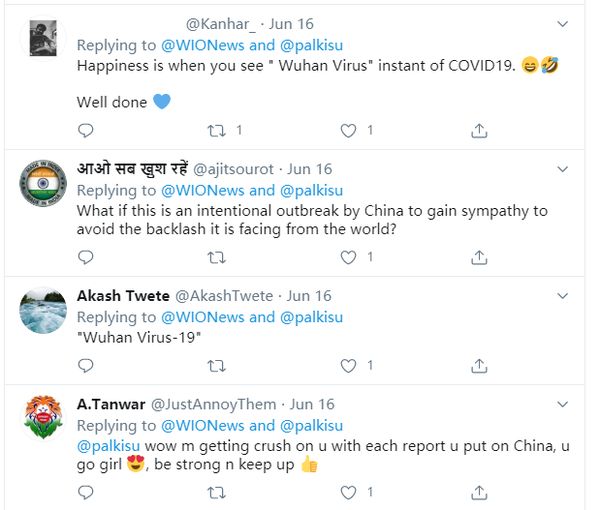
Task: Reply to Akash Twete's tweet
Action: [x=86, y=366]
